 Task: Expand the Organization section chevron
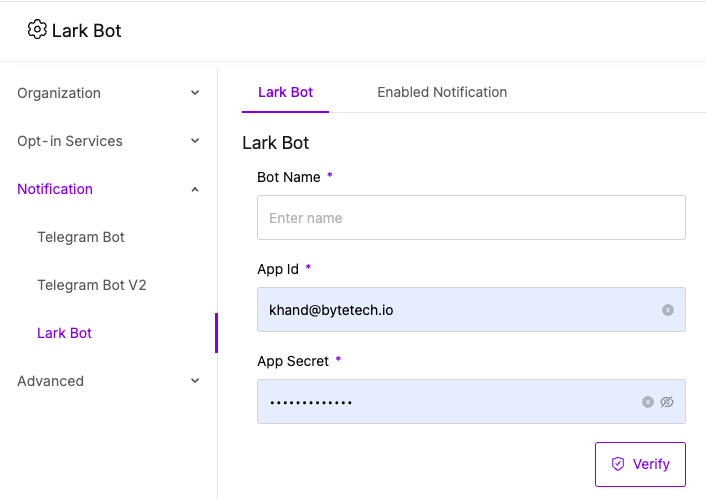pyautogui.click(x=195, y=93)
